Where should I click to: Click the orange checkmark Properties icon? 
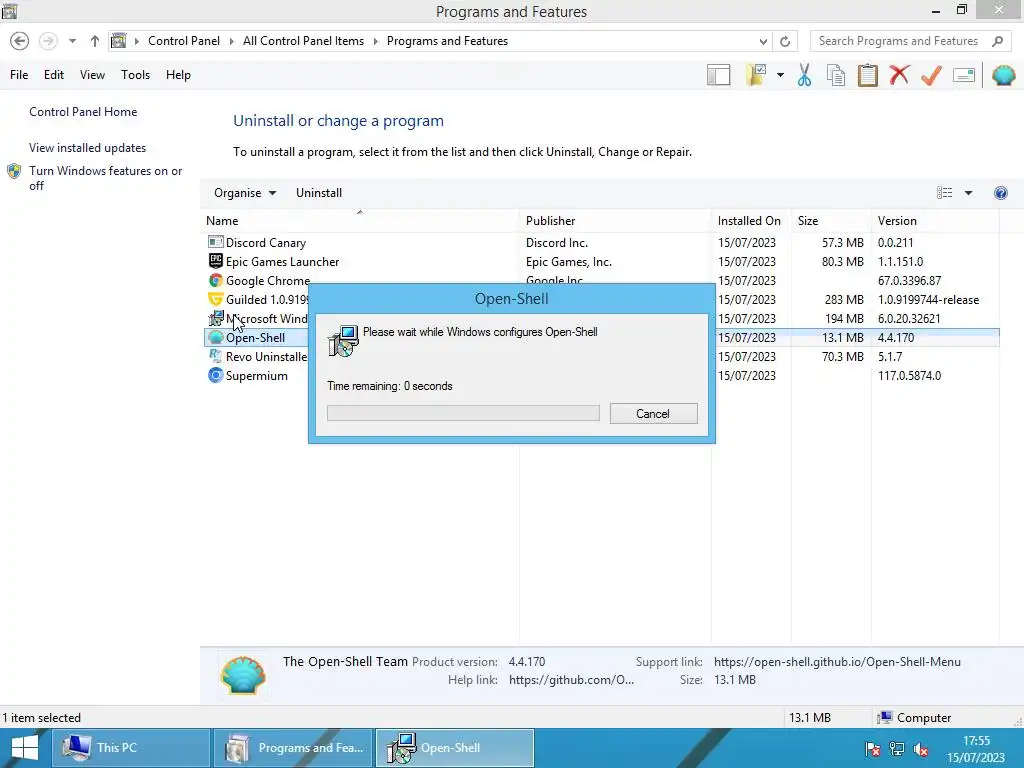[931, 75]
